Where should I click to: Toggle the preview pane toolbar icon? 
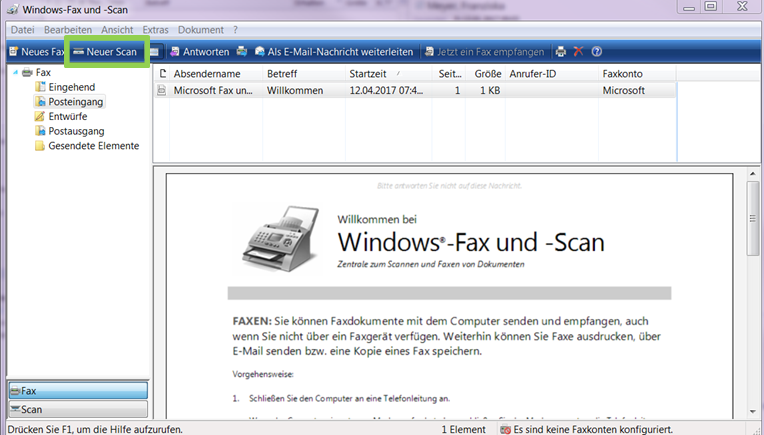click(154, 52)
